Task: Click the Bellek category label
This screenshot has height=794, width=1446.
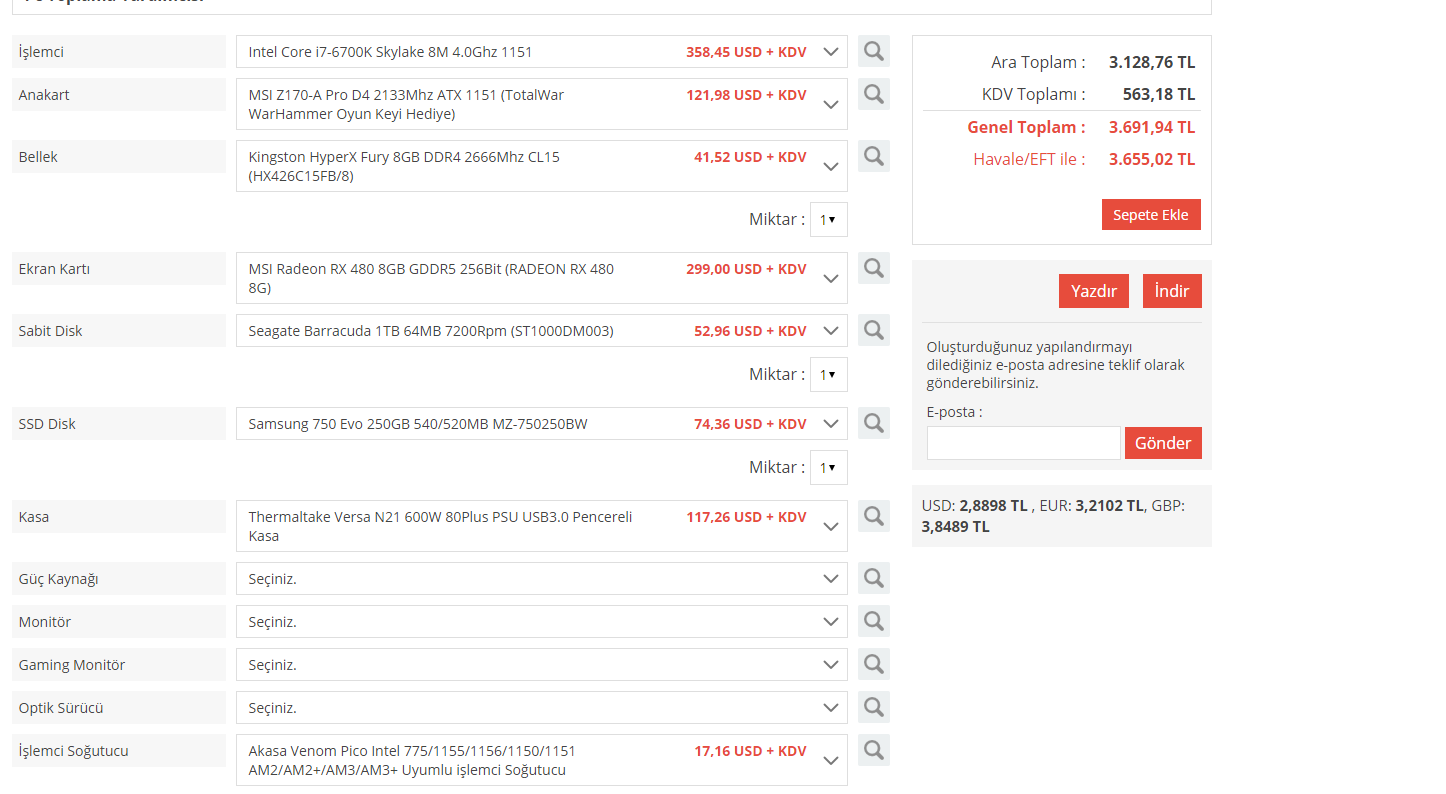Action: click(119, 157)
